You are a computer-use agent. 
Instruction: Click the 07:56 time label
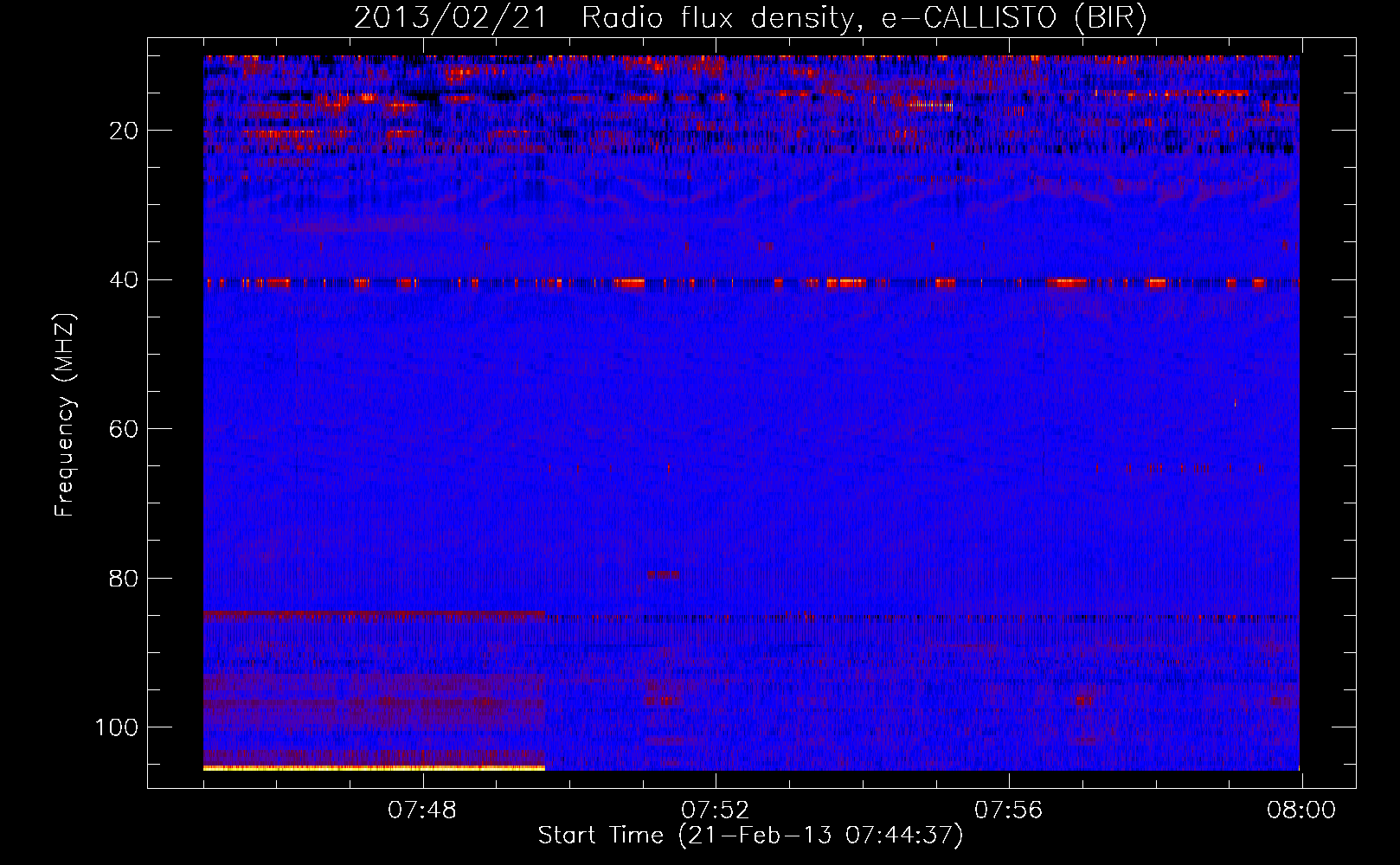(x=1009, y=811)
